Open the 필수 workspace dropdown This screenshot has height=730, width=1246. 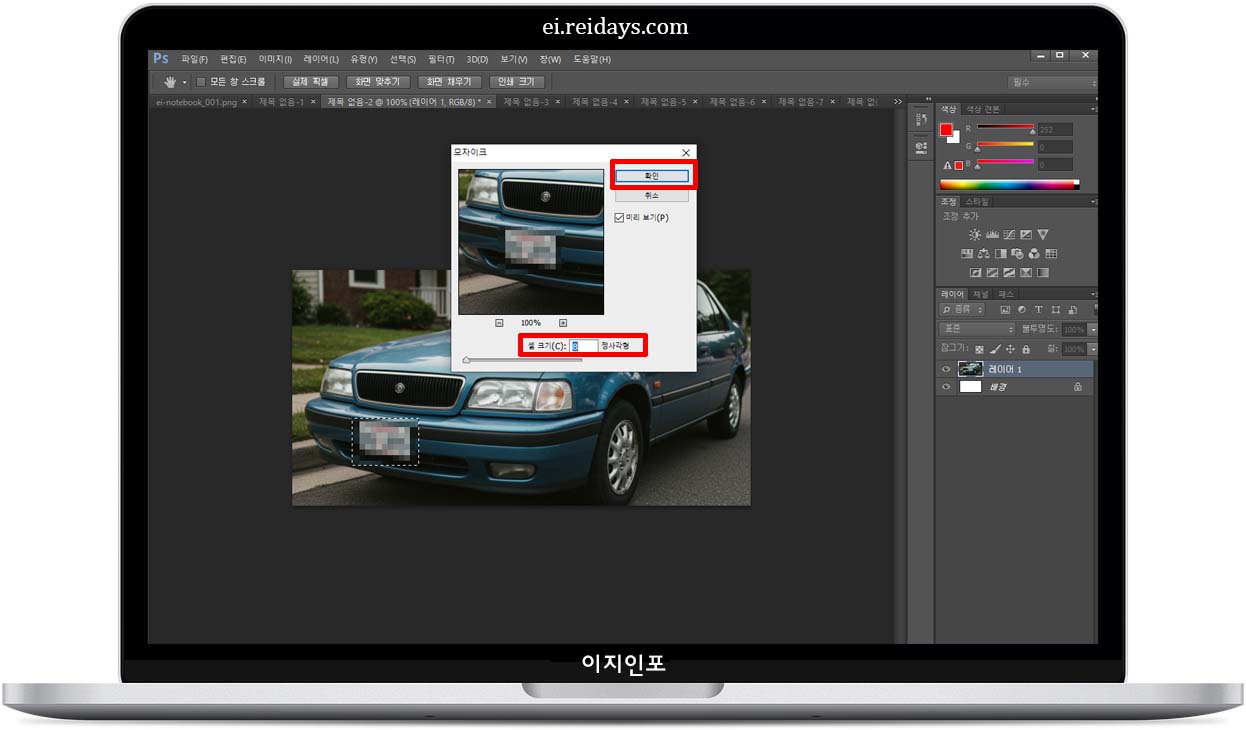click(x=1050, y=83)
